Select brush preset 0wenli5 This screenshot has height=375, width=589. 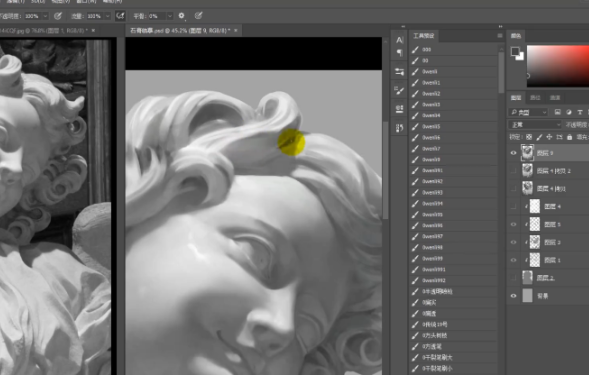coord(454,127)
